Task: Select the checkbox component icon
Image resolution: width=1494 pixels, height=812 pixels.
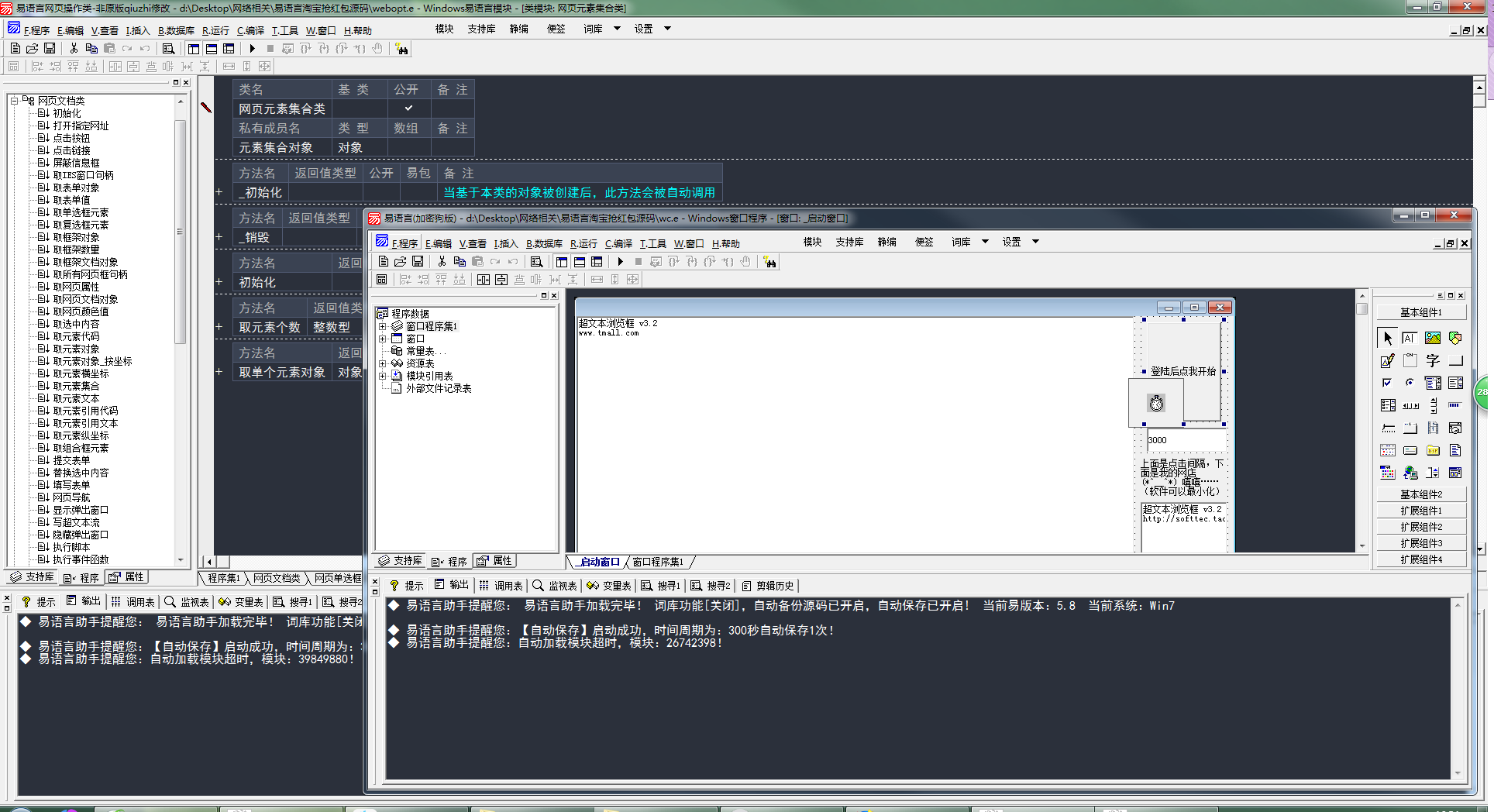Action: [1387, 383]
